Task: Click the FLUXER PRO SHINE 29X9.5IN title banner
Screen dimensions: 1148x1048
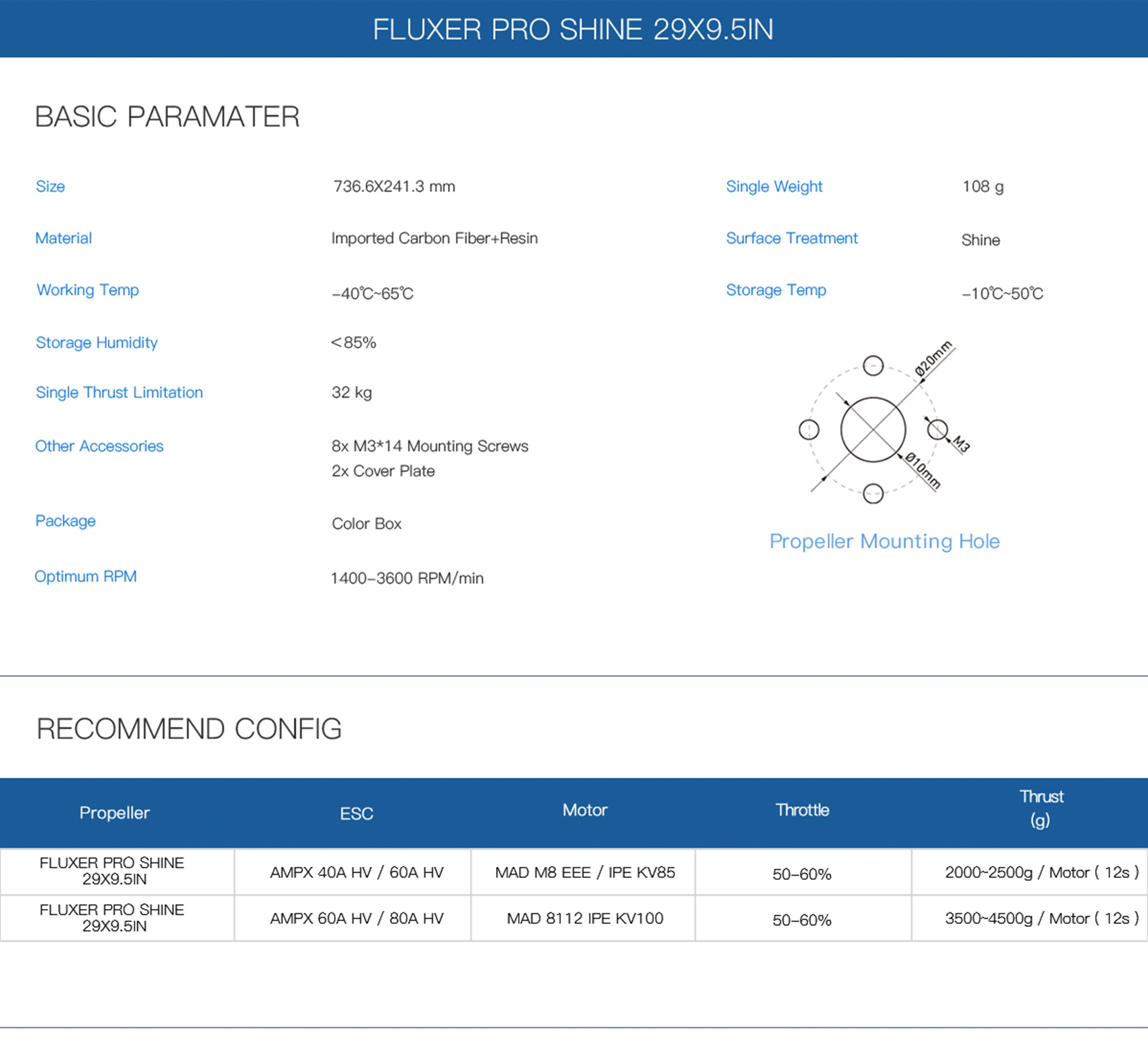Action: [574, 29]
